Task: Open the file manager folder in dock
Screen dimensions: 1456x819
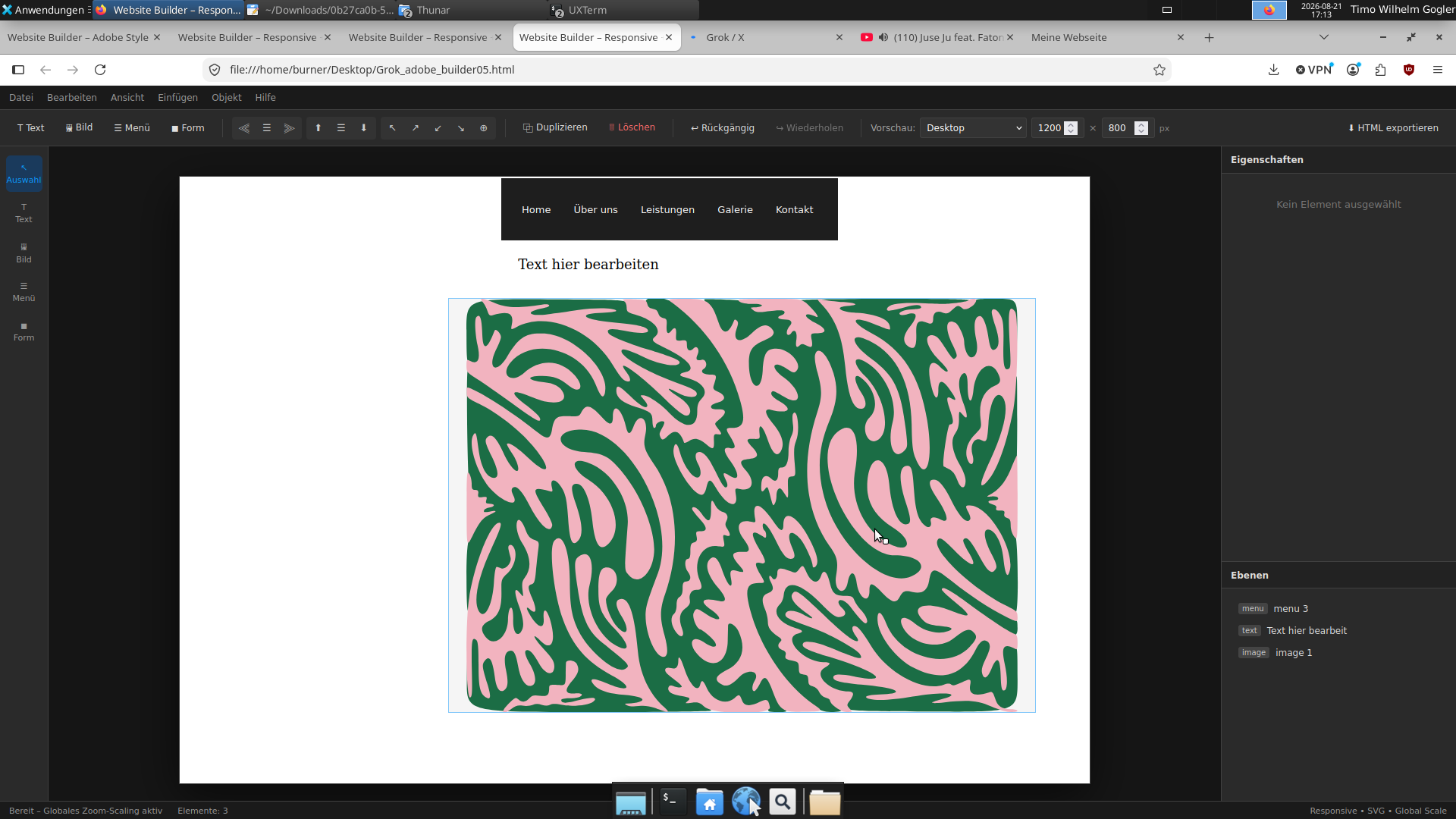Action: pyautogui.click(x=824, y=802)
